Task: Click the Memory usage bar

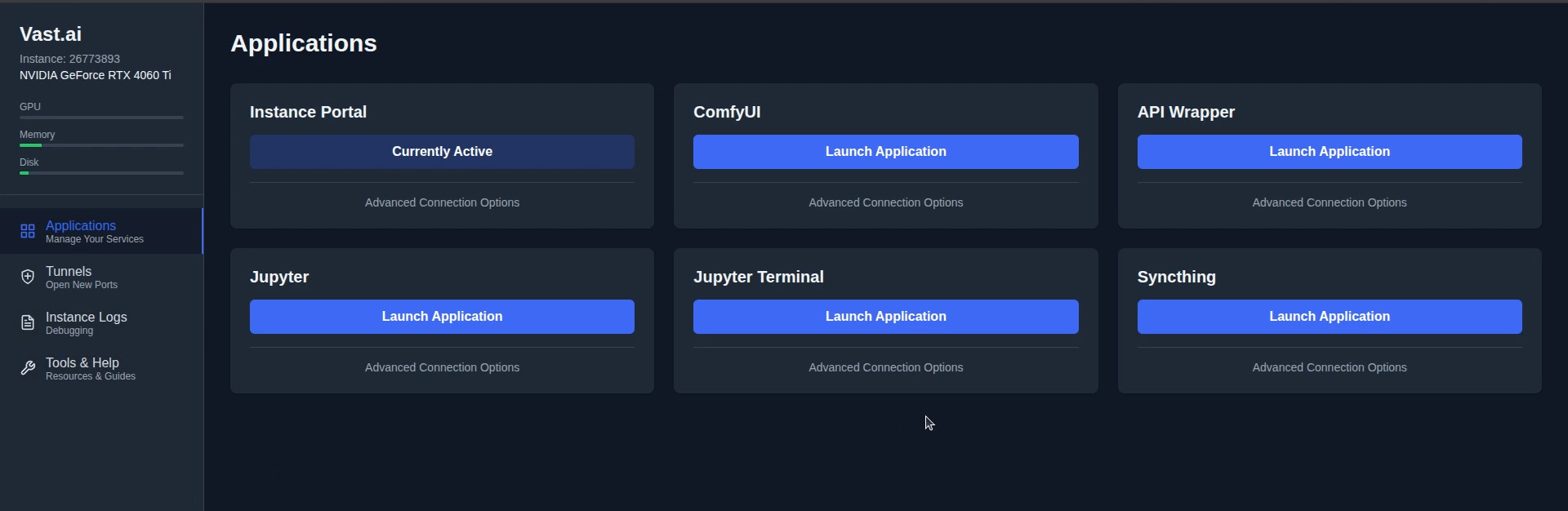Action: tap(101, 145)
